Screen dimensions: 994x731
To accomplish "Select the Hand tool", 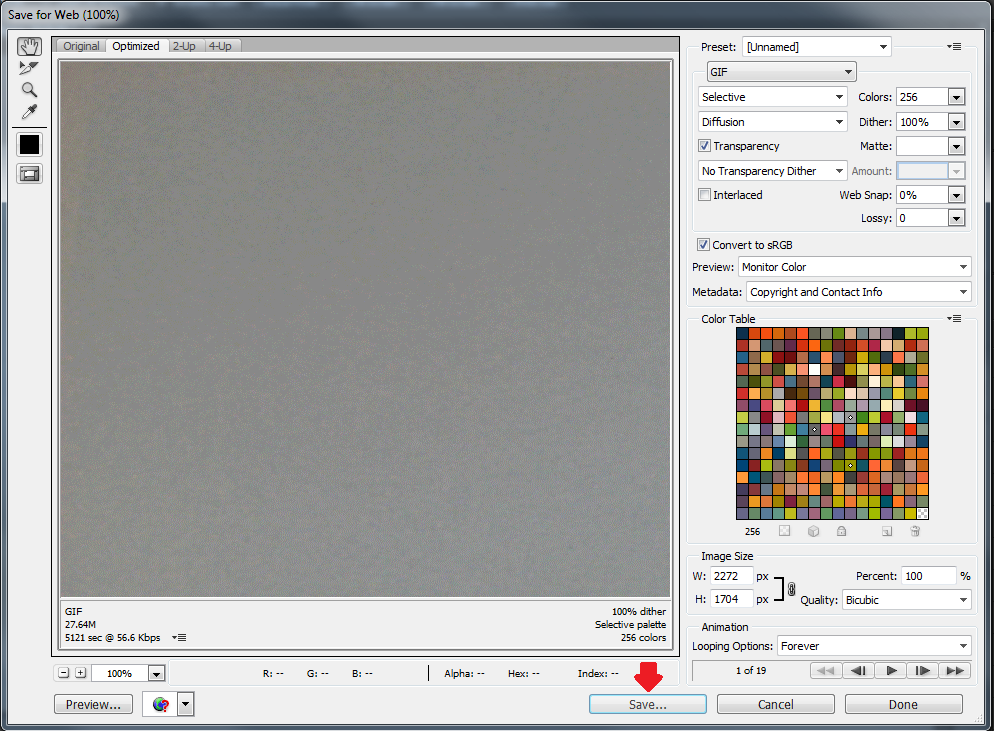I will 29,46.
